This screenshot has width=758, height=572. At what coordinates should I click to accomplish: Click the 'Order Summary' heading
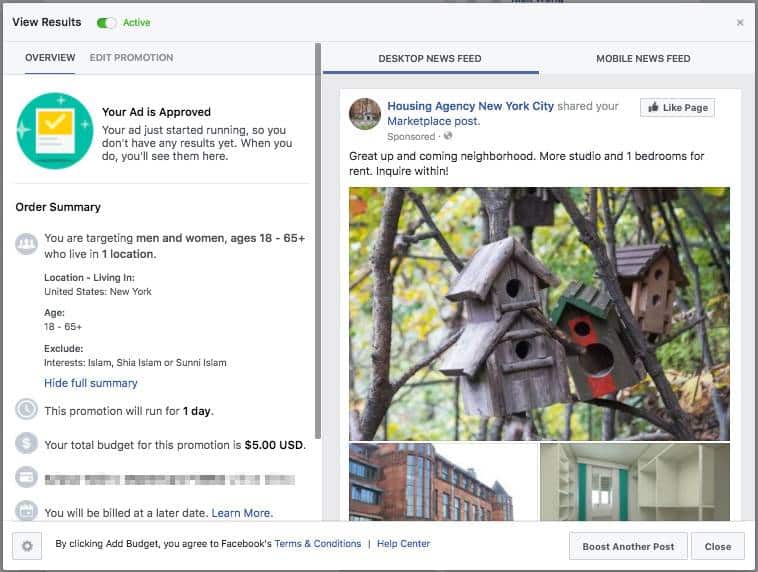(58, 207)
